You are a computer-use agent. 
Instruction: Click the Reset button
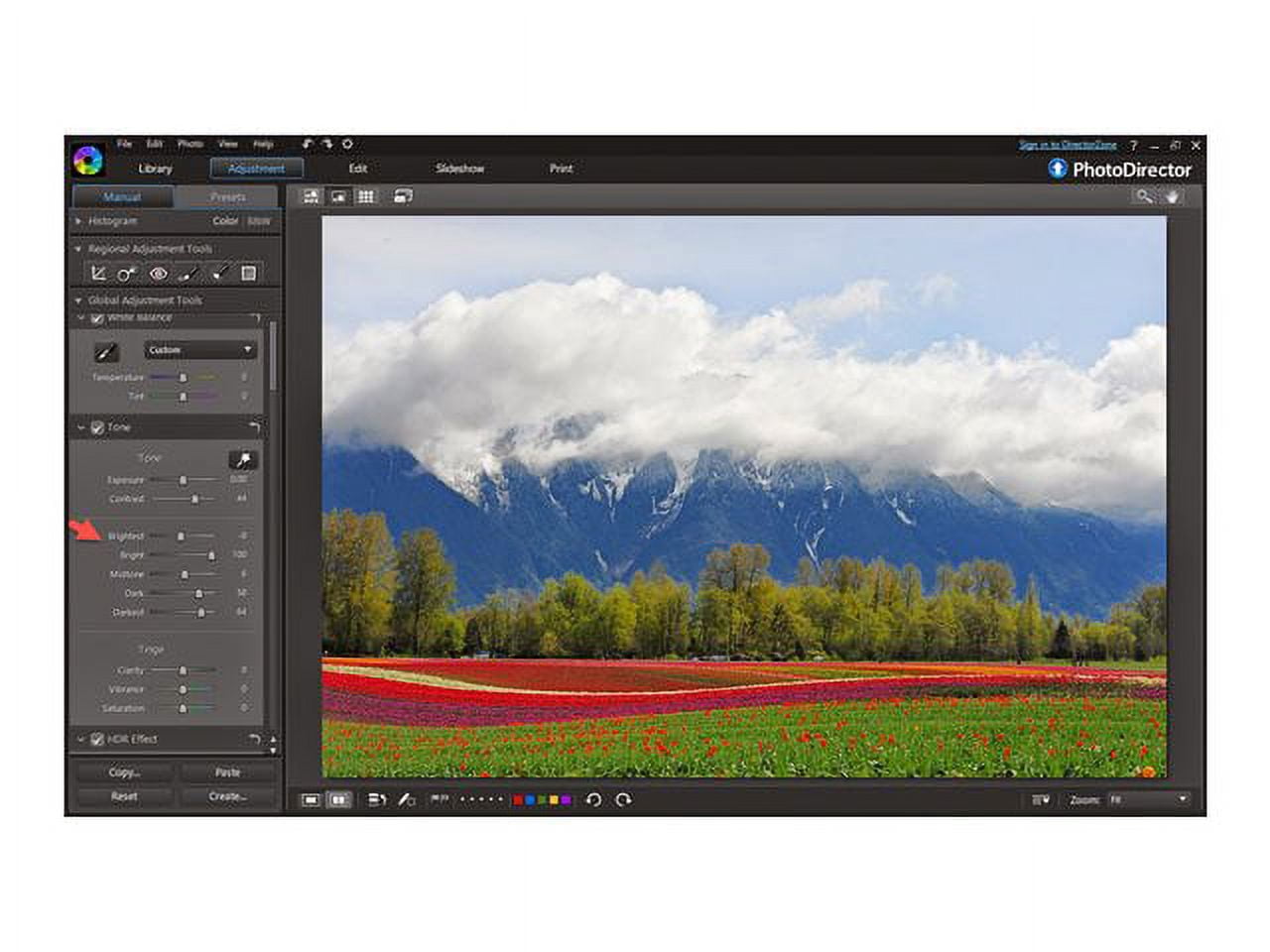[x=124, y=796]
